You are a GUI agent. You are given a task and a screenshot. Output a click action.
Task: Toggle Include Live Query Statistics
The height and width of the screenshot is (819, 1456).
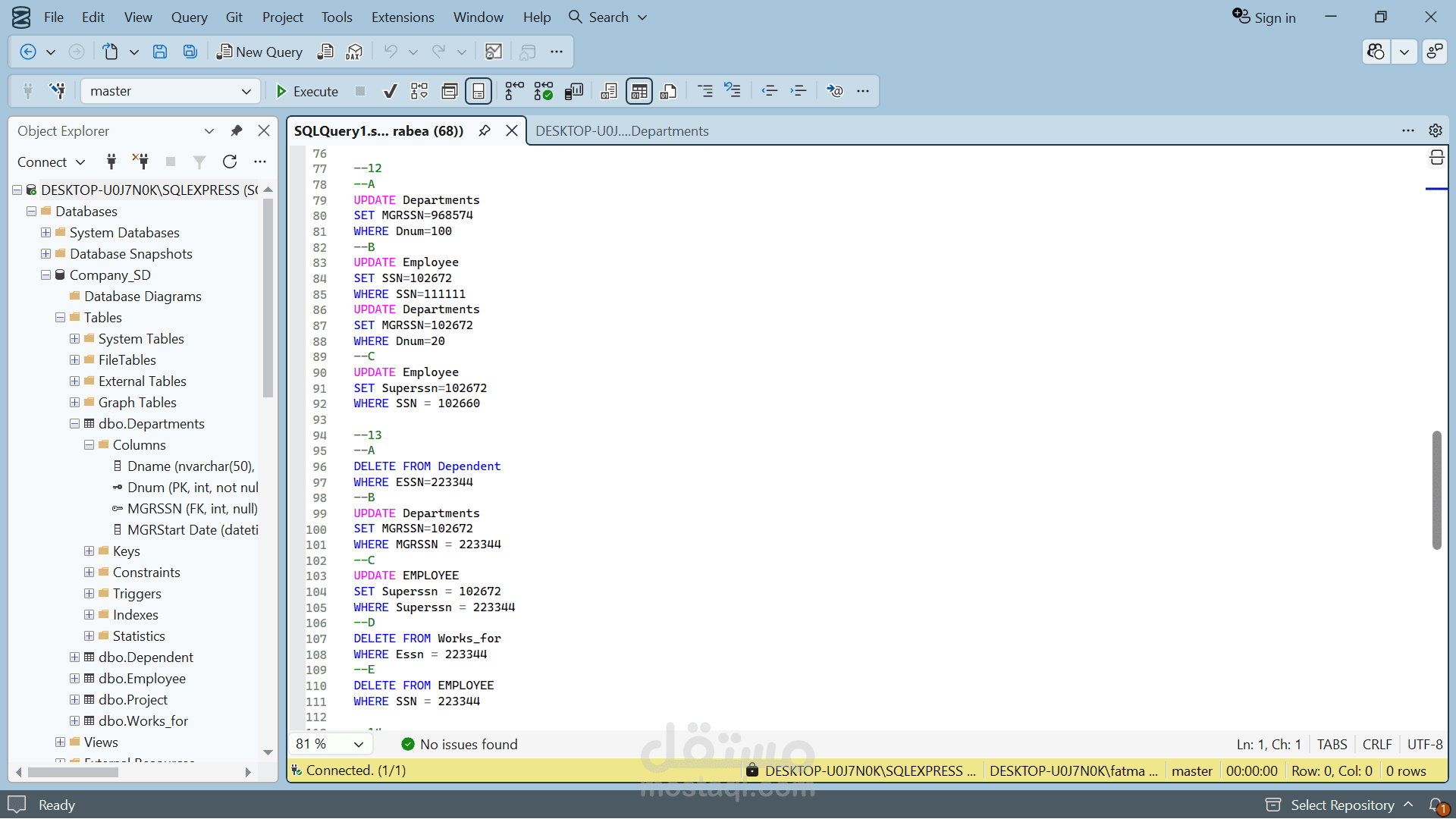click(544, 91)
